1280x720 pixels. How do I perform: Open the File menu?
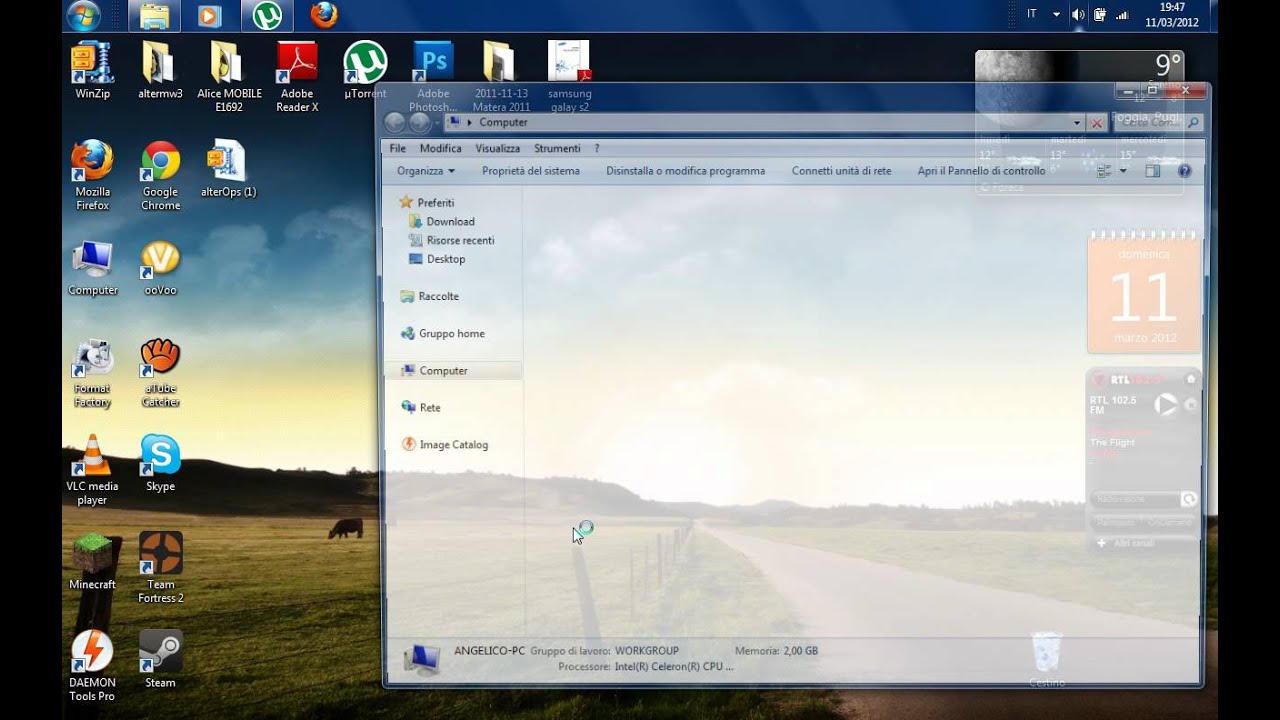tap(398, 148)
